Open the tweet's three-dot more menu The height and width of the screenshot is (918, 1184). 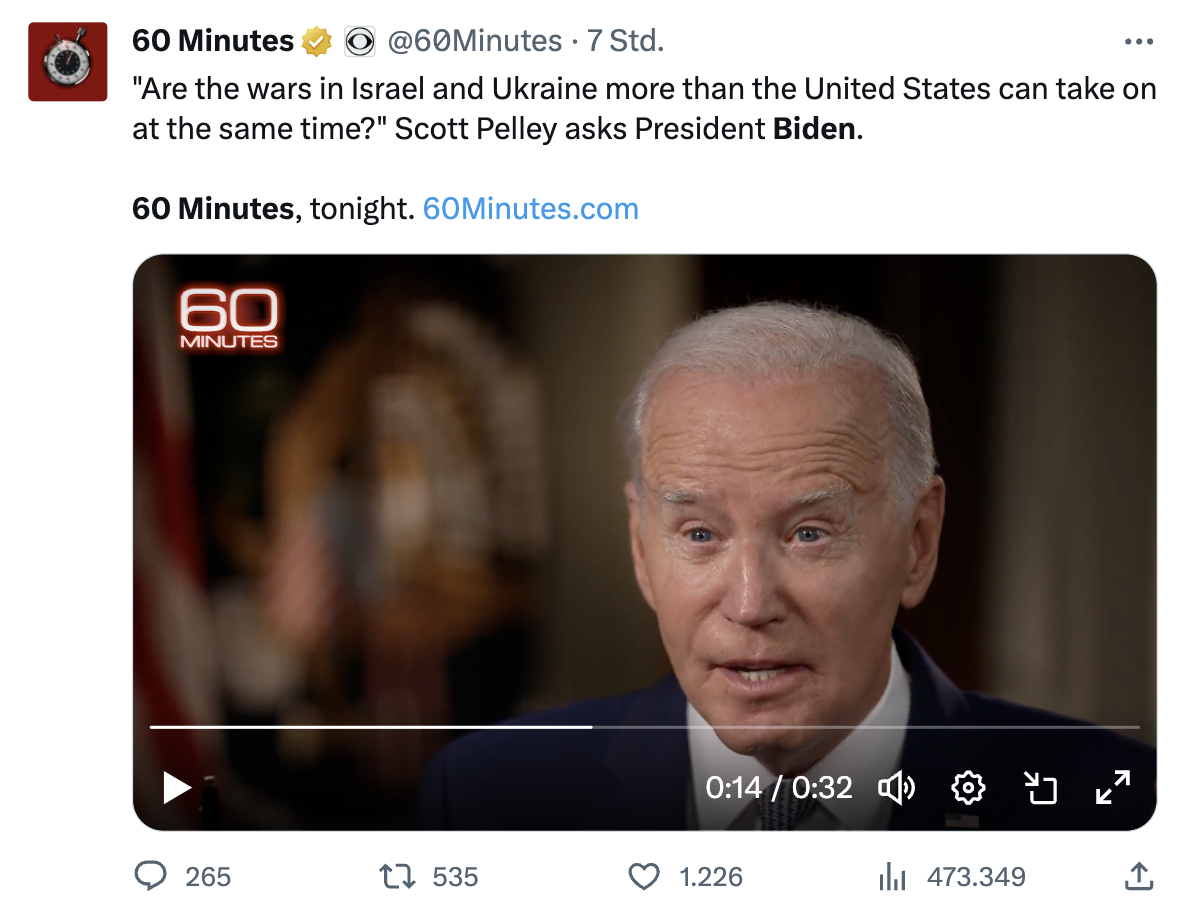coord(1139,42)
